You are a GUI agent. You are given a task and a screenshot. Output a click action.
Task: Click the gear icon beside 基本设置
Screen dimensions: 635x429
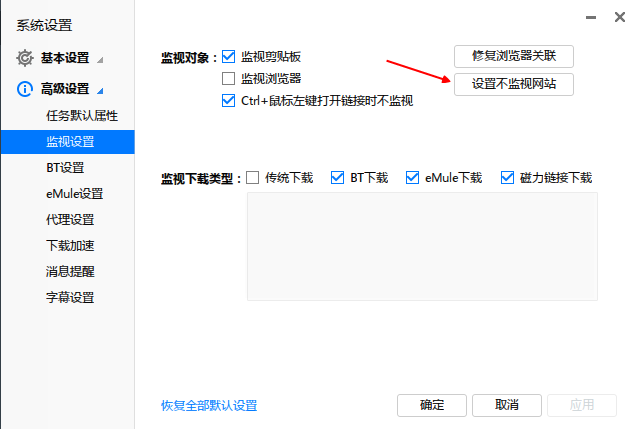[x=25, y=58]
